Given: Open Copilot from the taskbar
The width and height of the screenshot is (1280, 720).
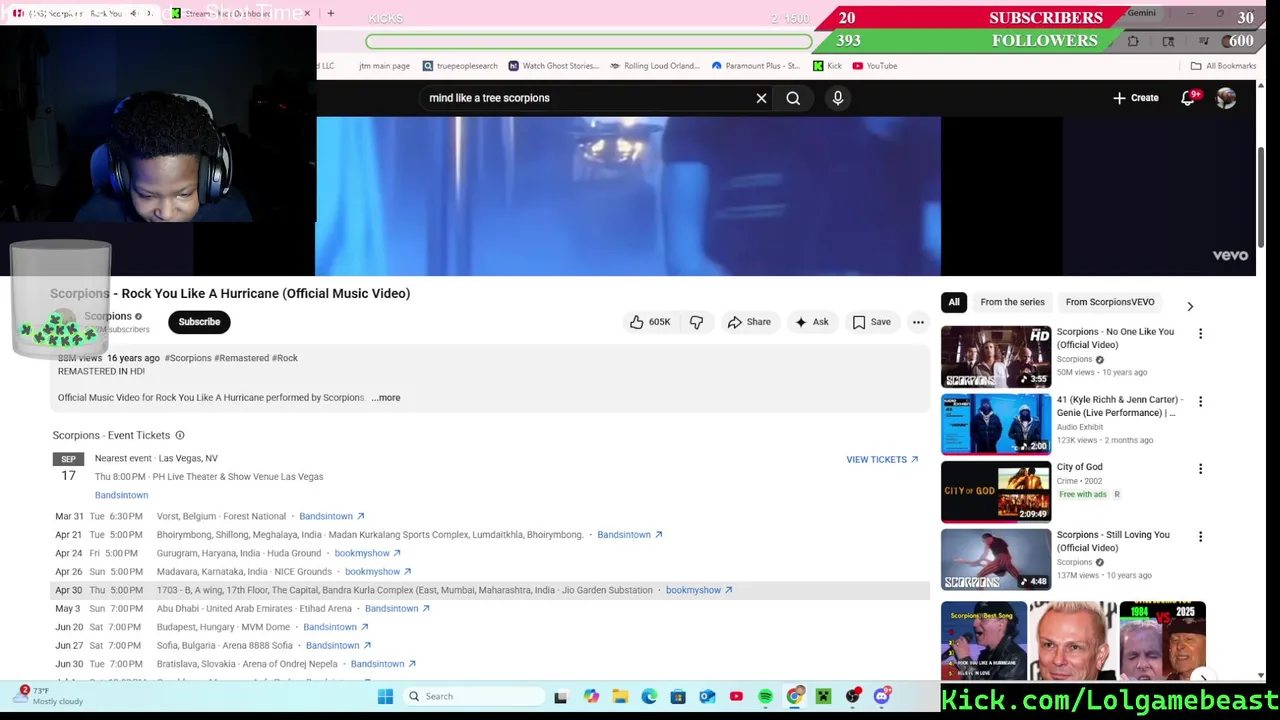Looking at the screenshot, I should click(x=591, y=696).
